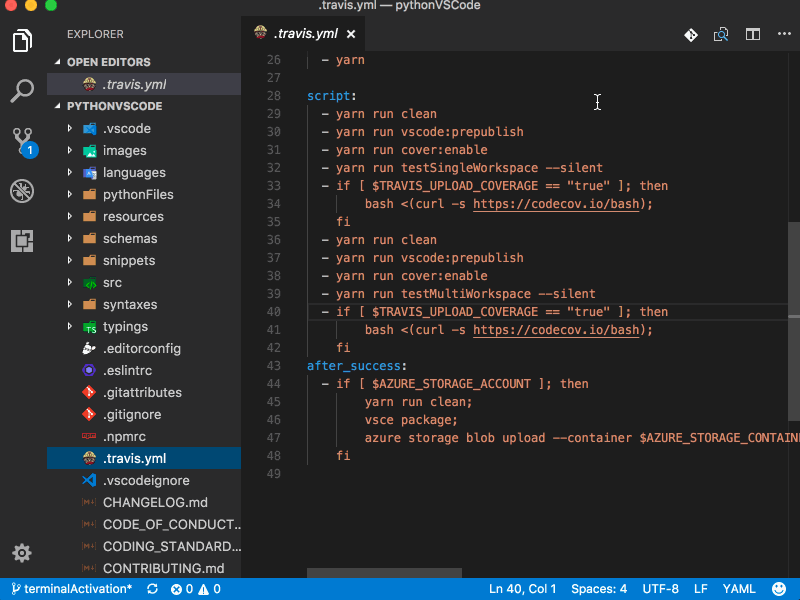Expand the snippets folder
This screenshot has height=600, width=800.
tap(70, 260)
